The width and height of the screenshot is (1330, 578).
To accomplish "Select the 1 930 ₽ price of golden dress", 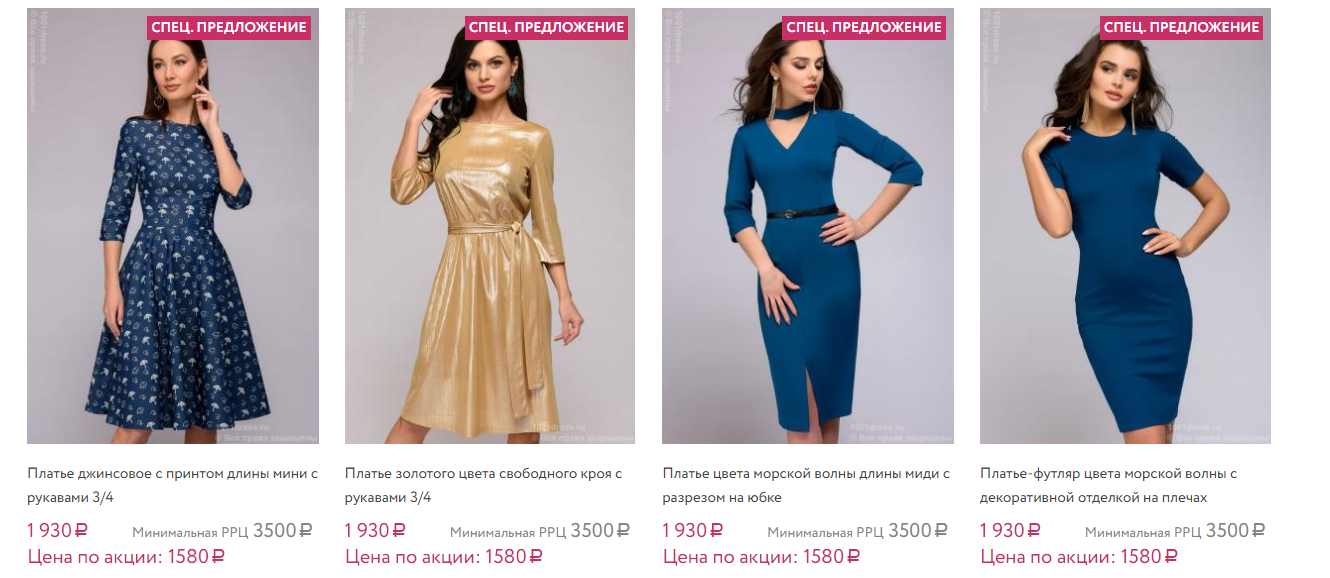I will click(x=375, y=530).
